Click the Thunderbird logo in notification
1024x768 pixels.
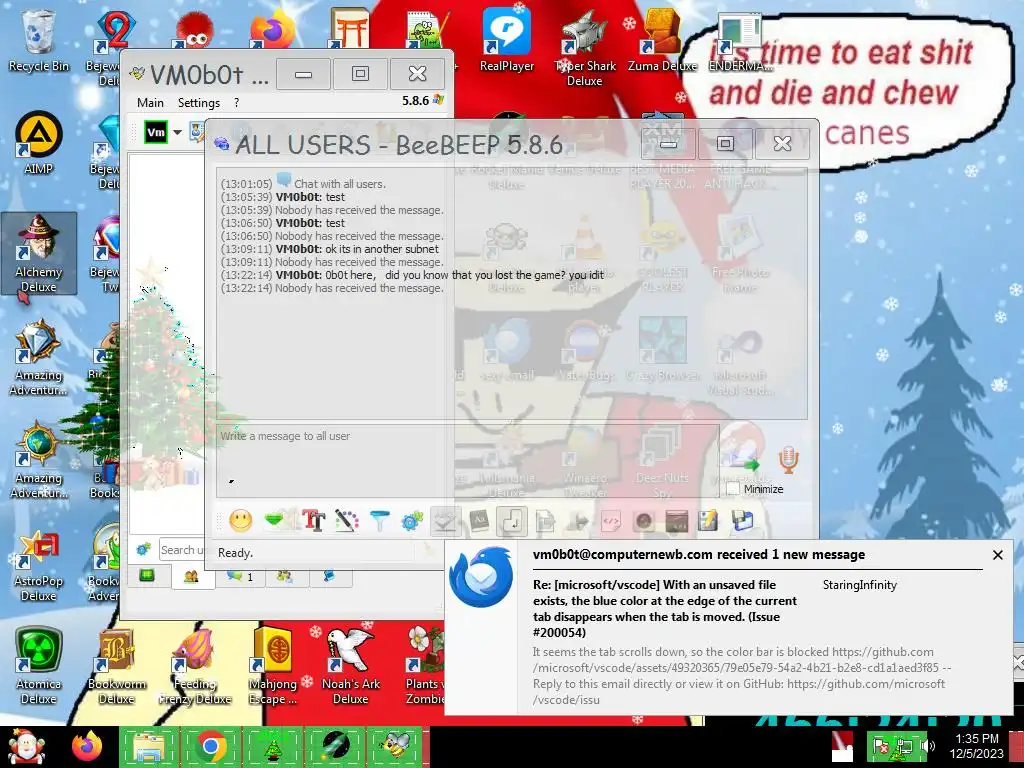(x=482, y=577)
